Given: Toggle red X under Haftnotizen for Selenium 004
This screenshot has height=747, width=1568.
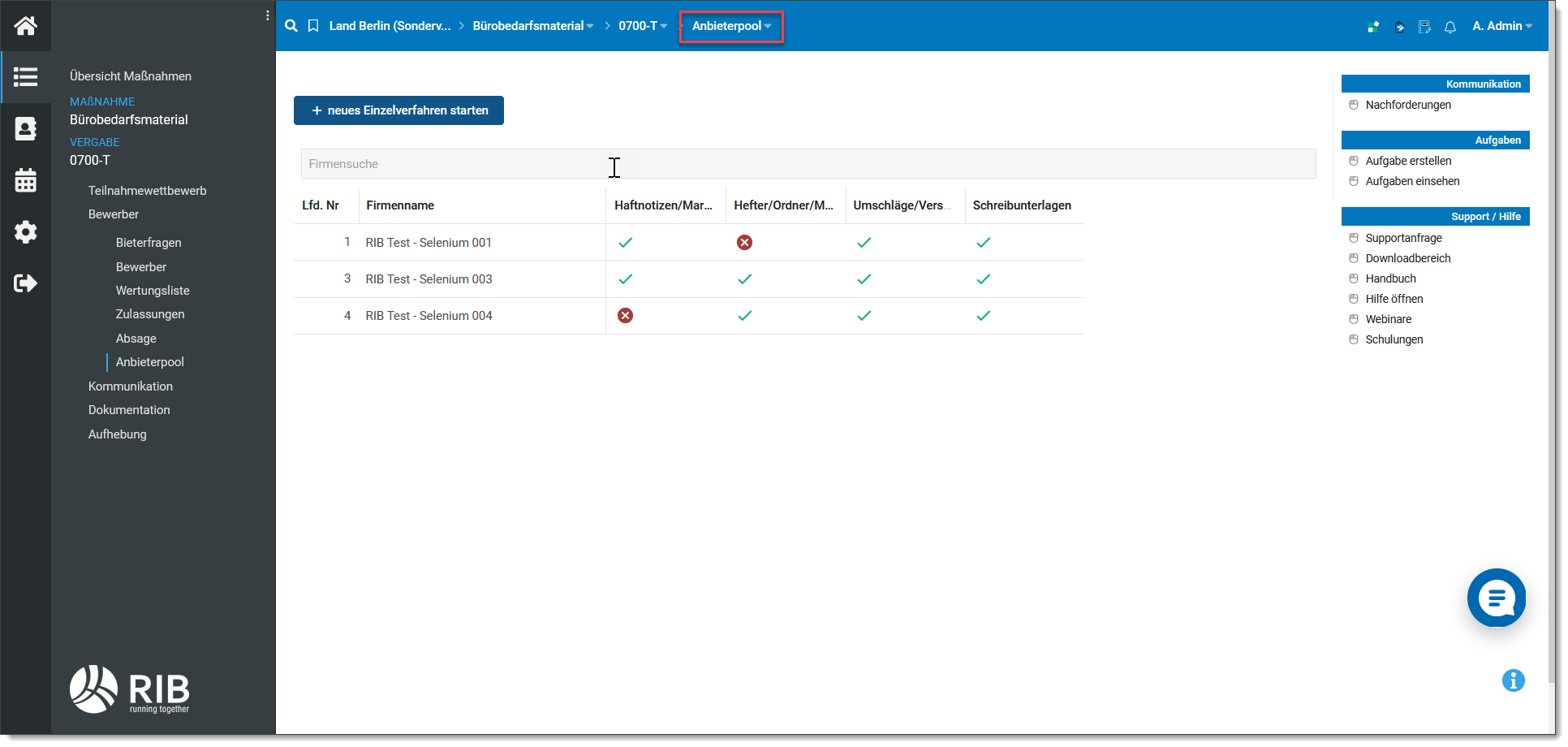Looking at the screenshot, I should click(x=625, y=316).
